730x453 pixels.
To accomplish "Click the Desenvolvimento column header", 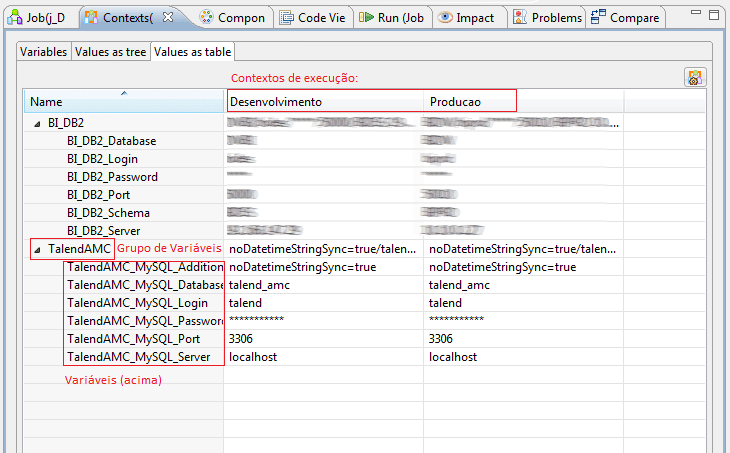I will point(324,102).
